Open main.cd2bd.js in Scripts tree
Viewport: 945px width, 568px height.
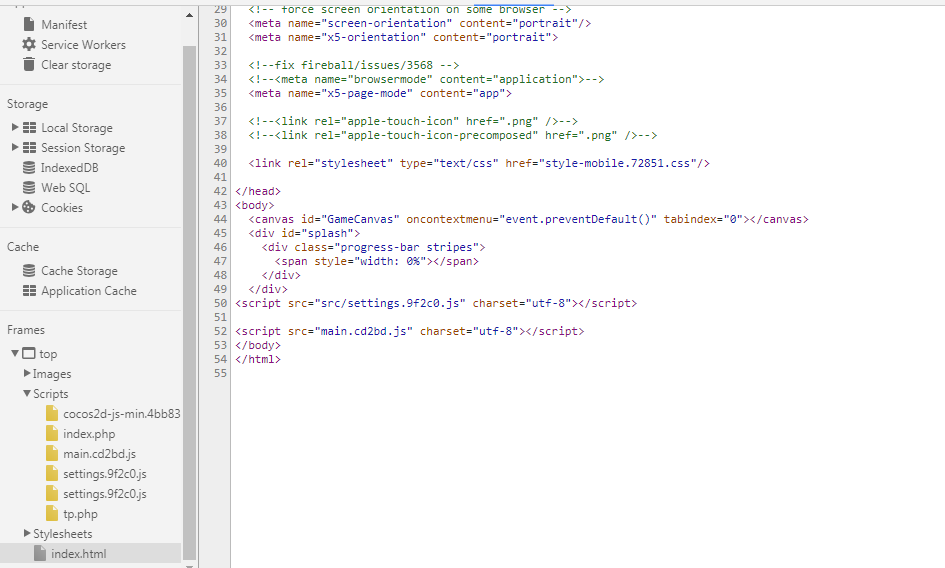99,453
